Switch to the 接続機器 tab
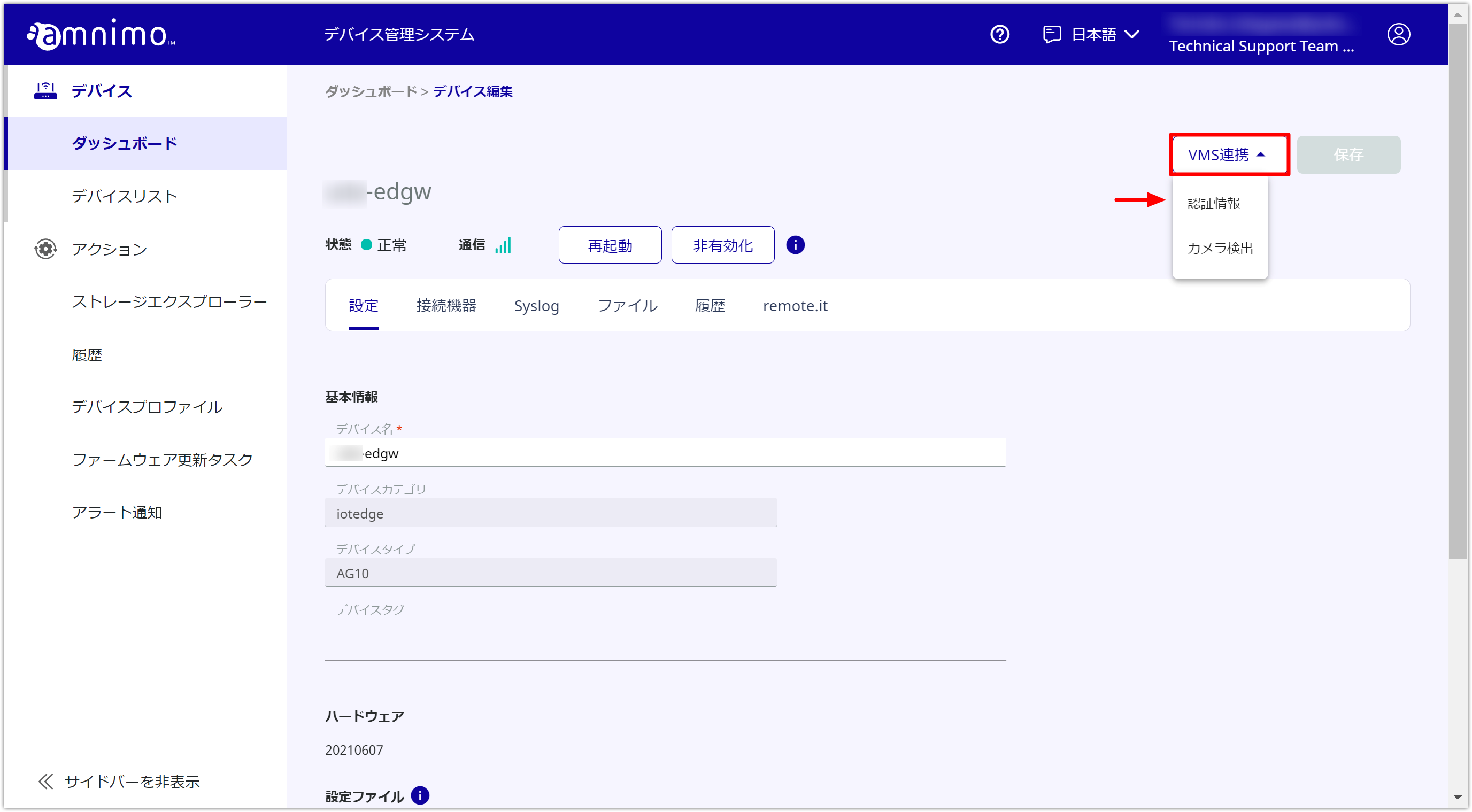 coord(446,306)
